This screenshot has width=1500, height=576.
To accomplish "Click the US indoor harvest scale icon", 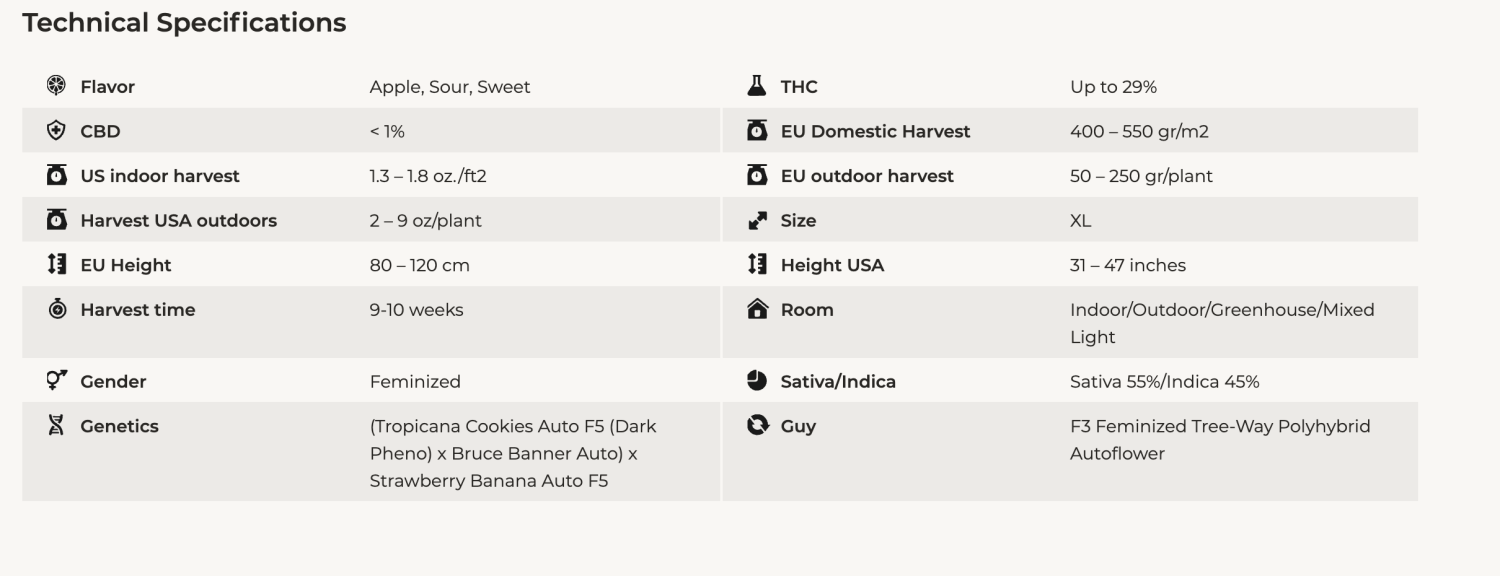I will [57, 176].
